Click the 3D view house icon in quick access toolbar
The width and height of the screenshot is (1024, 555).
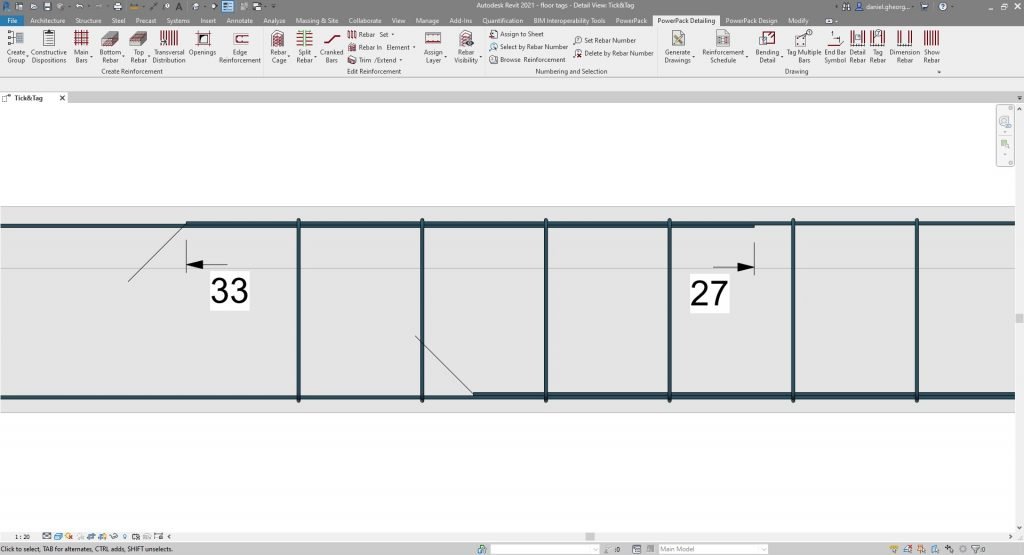click(195, 7)
